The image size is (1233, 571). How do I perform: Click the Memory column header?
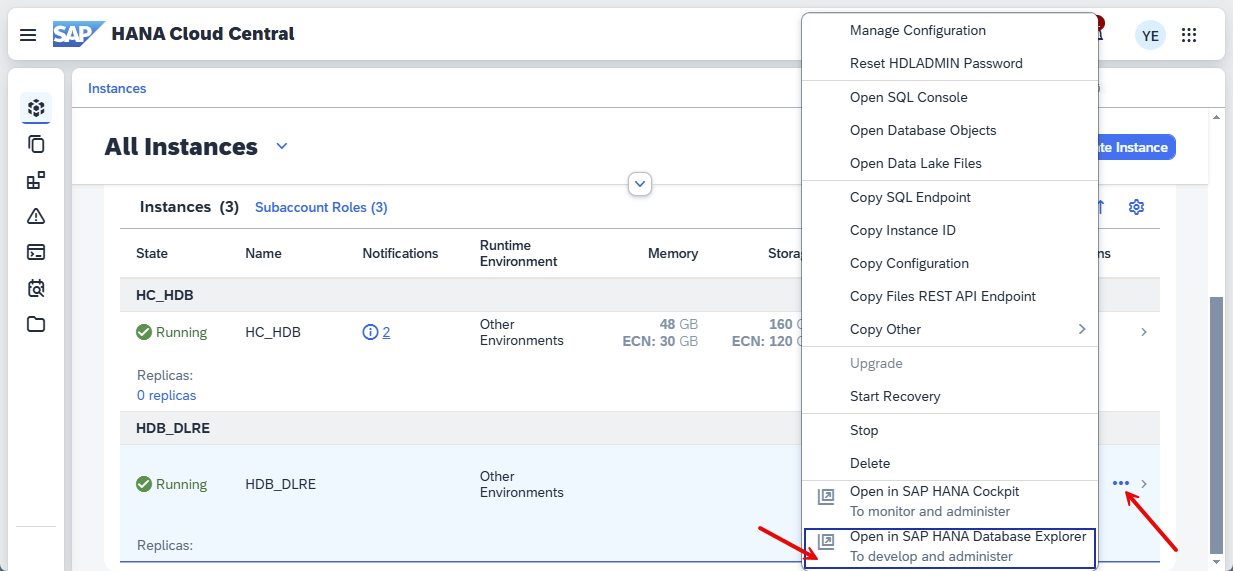pos(673,253)
